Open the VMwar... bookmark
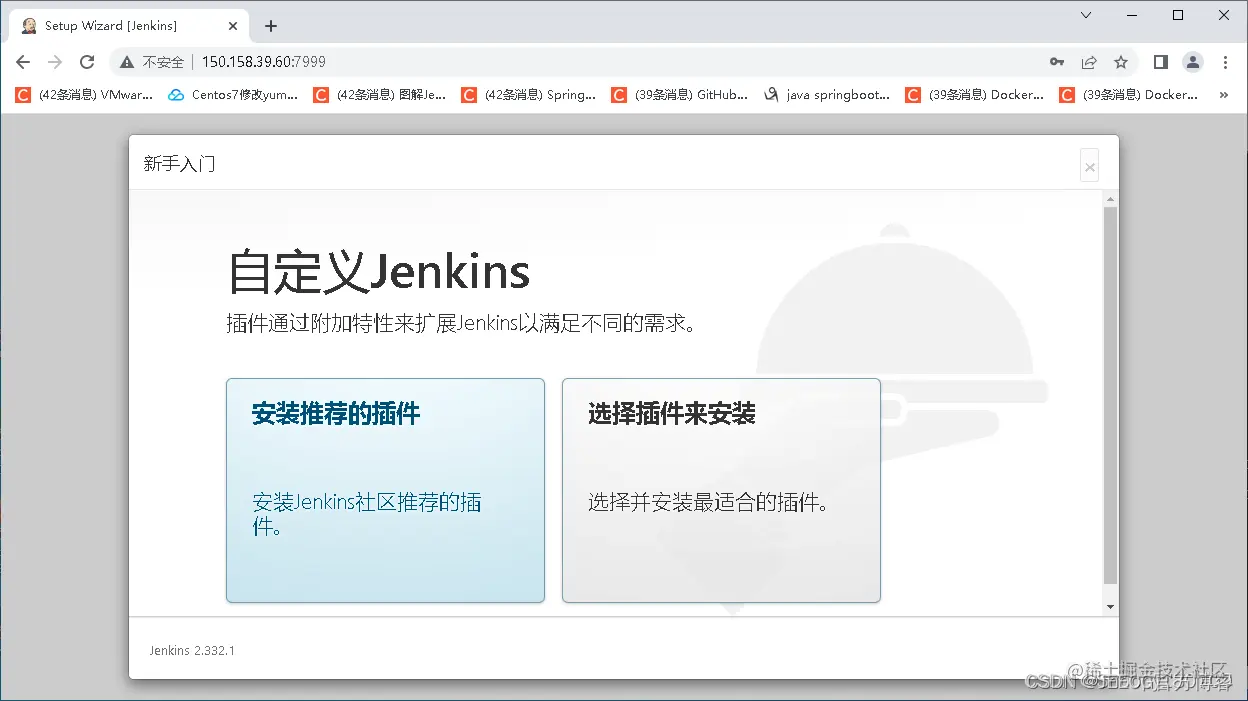Viewport: 1248px width, 701px height. click(x=84, y=95)
